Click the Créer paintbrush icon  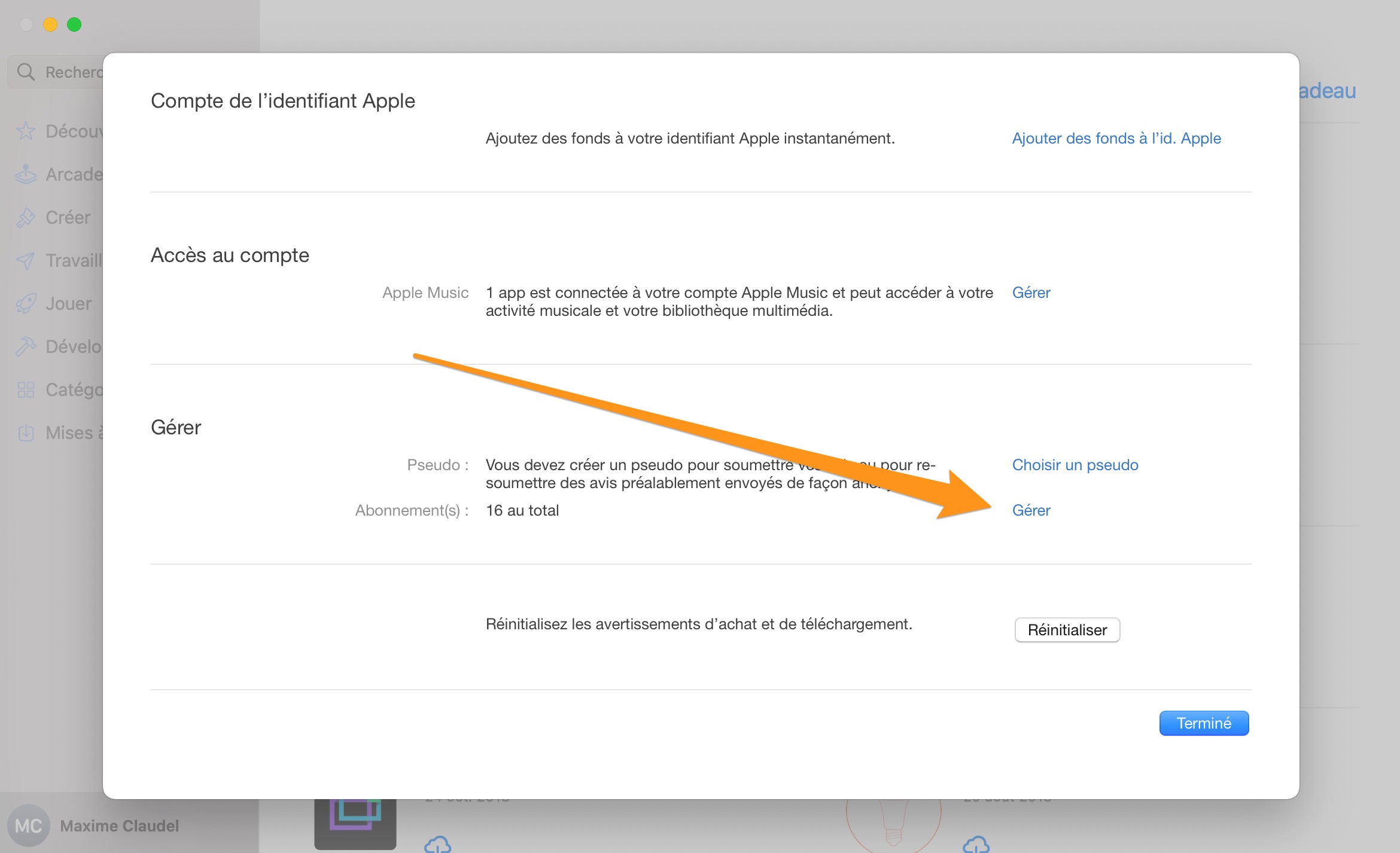pos(26,217)
